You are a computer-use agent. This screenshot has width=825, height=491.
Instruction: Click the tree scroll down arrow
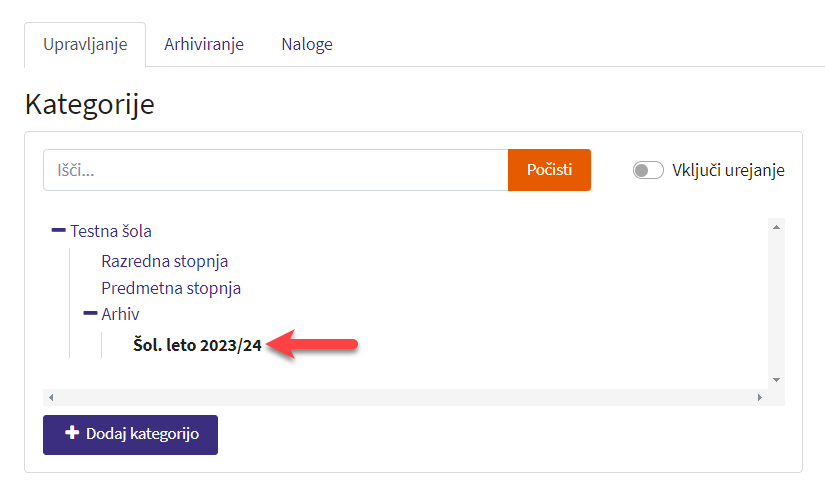click(776, 380)
